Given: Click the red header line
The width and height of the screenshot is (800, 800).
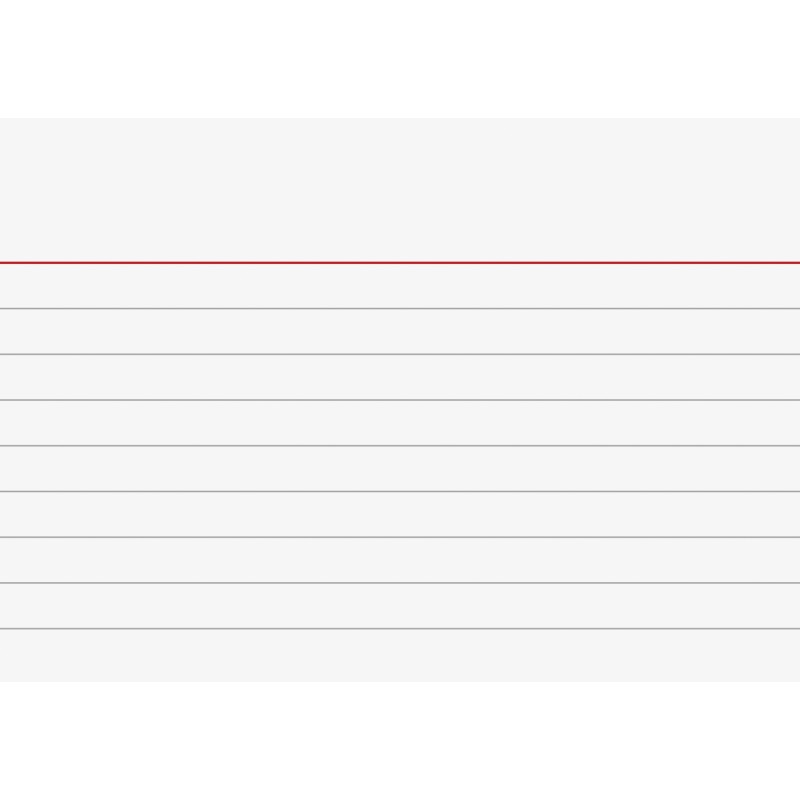Looking at the screenshot, I should (x=400, y=263).
